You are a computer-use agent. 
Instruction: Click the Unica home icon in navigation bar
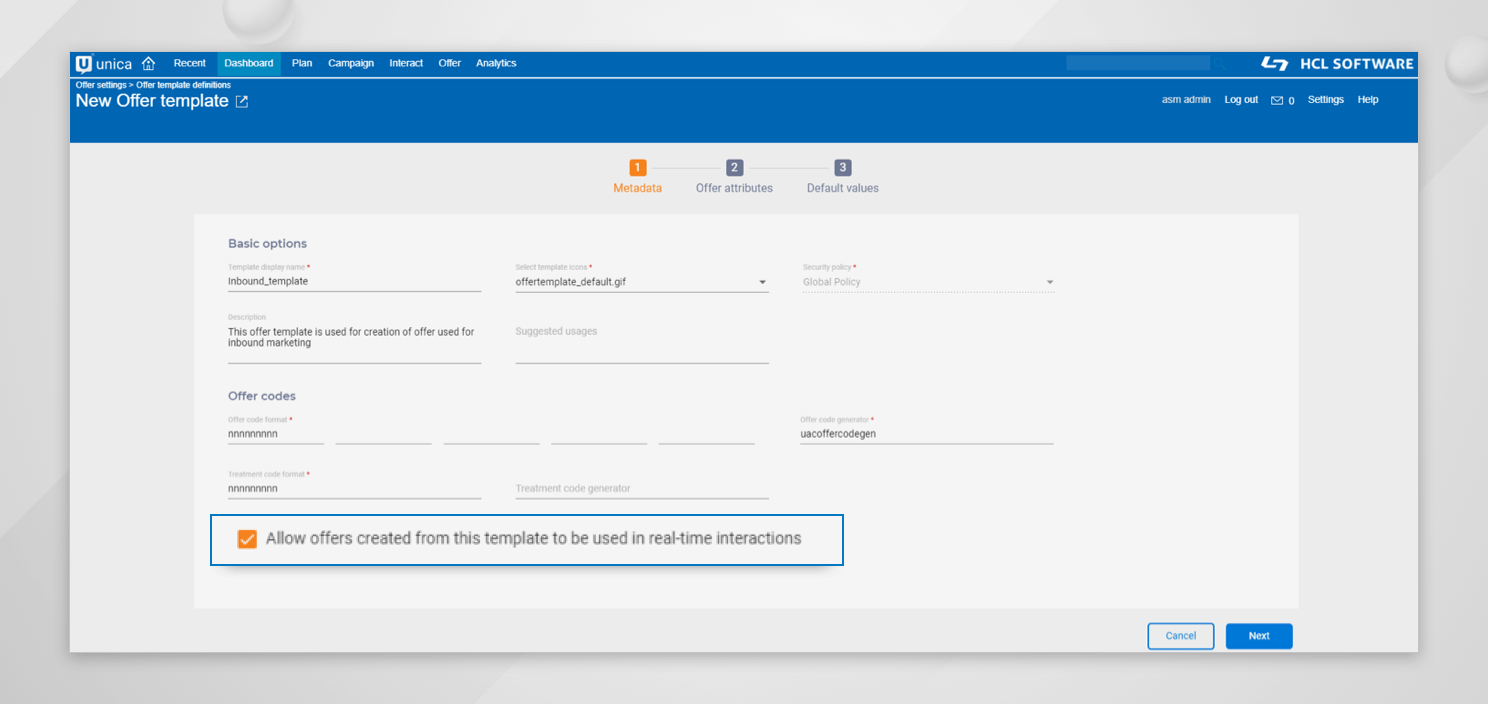click(x=148, y=63)
